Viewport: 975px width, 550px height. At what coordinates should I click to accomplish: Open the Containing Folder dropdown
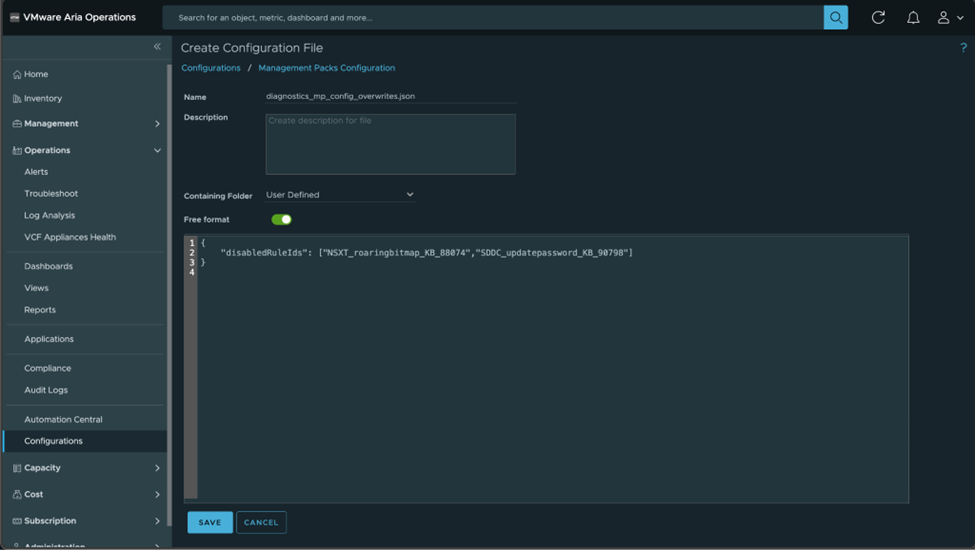(x=340, y=195)
